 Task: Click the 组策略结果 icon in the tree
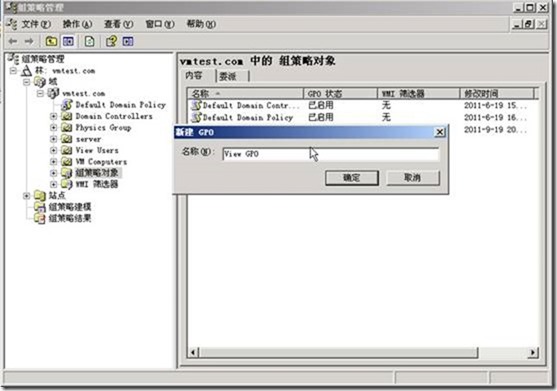click(x=40, y=218)
